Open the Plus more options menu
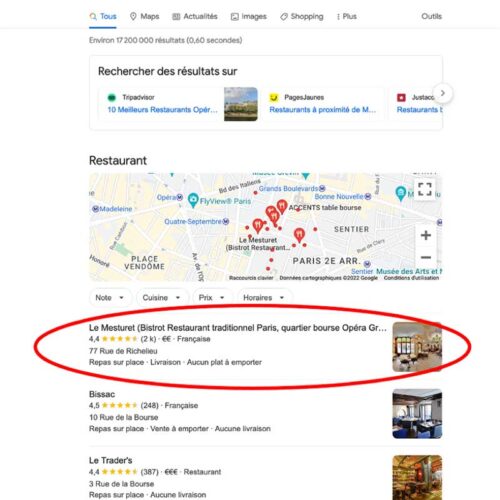The height and width of the screenshot is (500, 500). [347, 16]
